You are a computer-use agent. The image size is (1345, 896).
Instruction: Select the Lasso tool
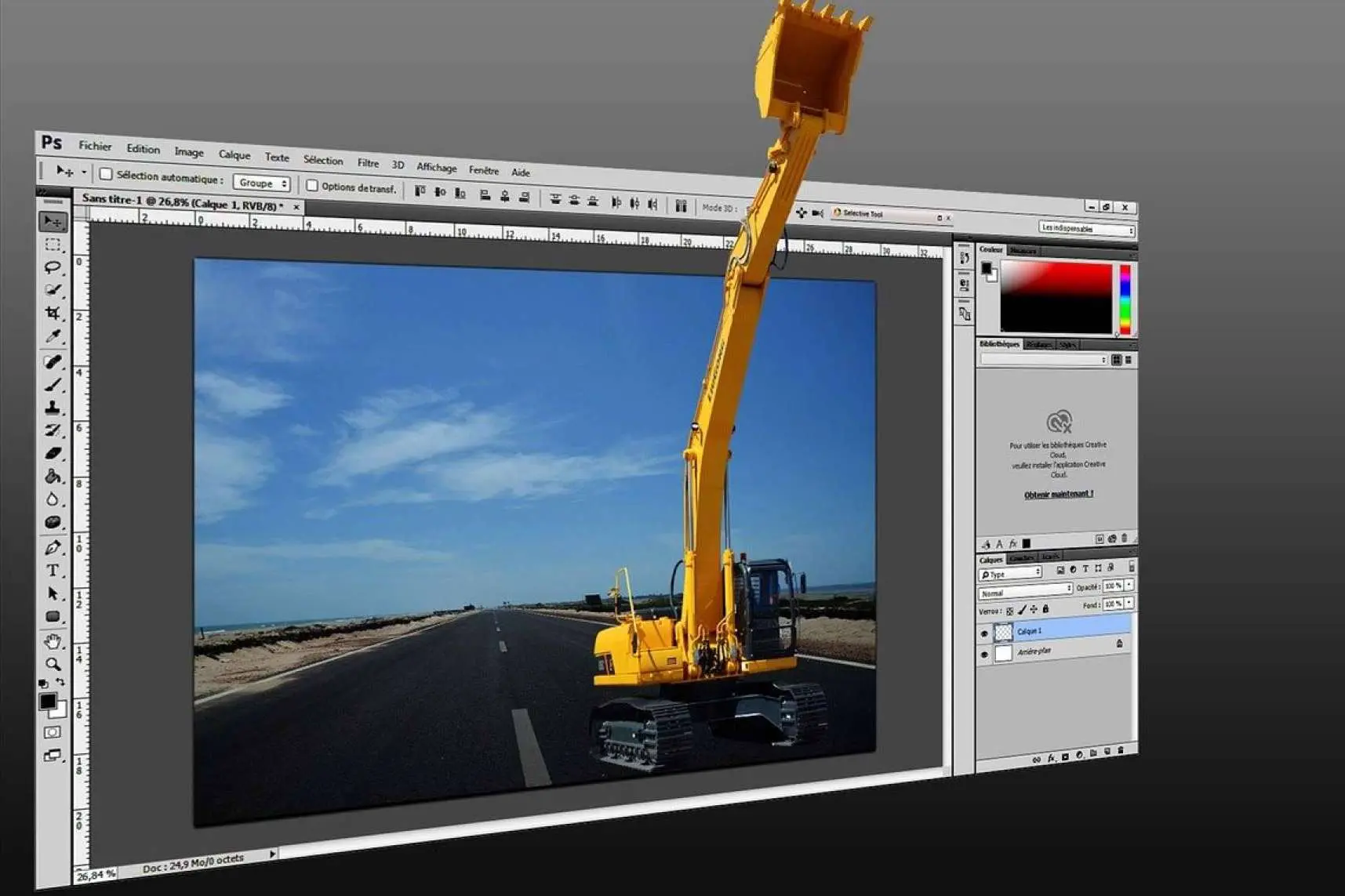coord(53,267)
